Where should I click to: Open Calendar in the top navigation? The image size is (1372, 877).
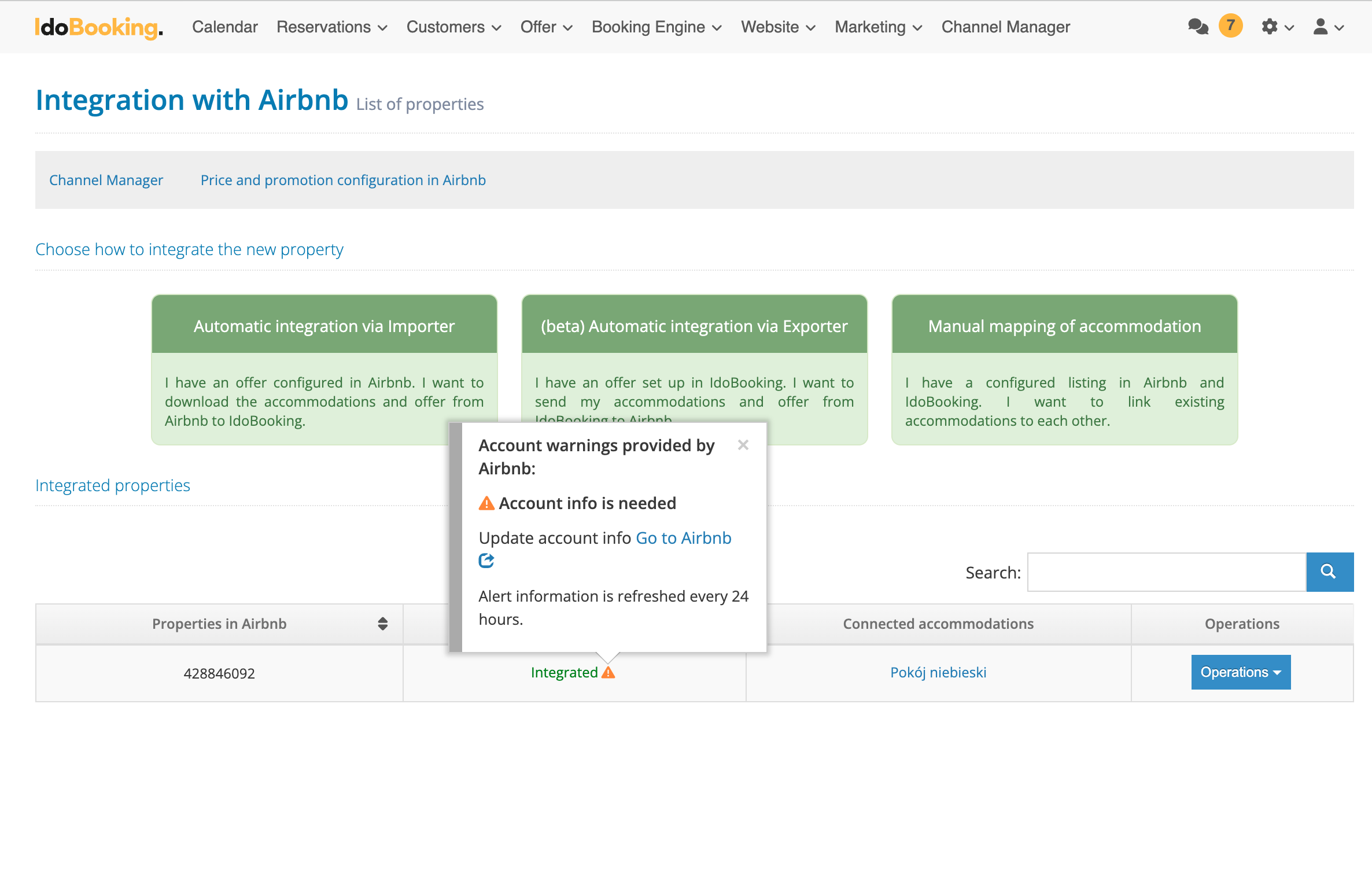(224, 27)
